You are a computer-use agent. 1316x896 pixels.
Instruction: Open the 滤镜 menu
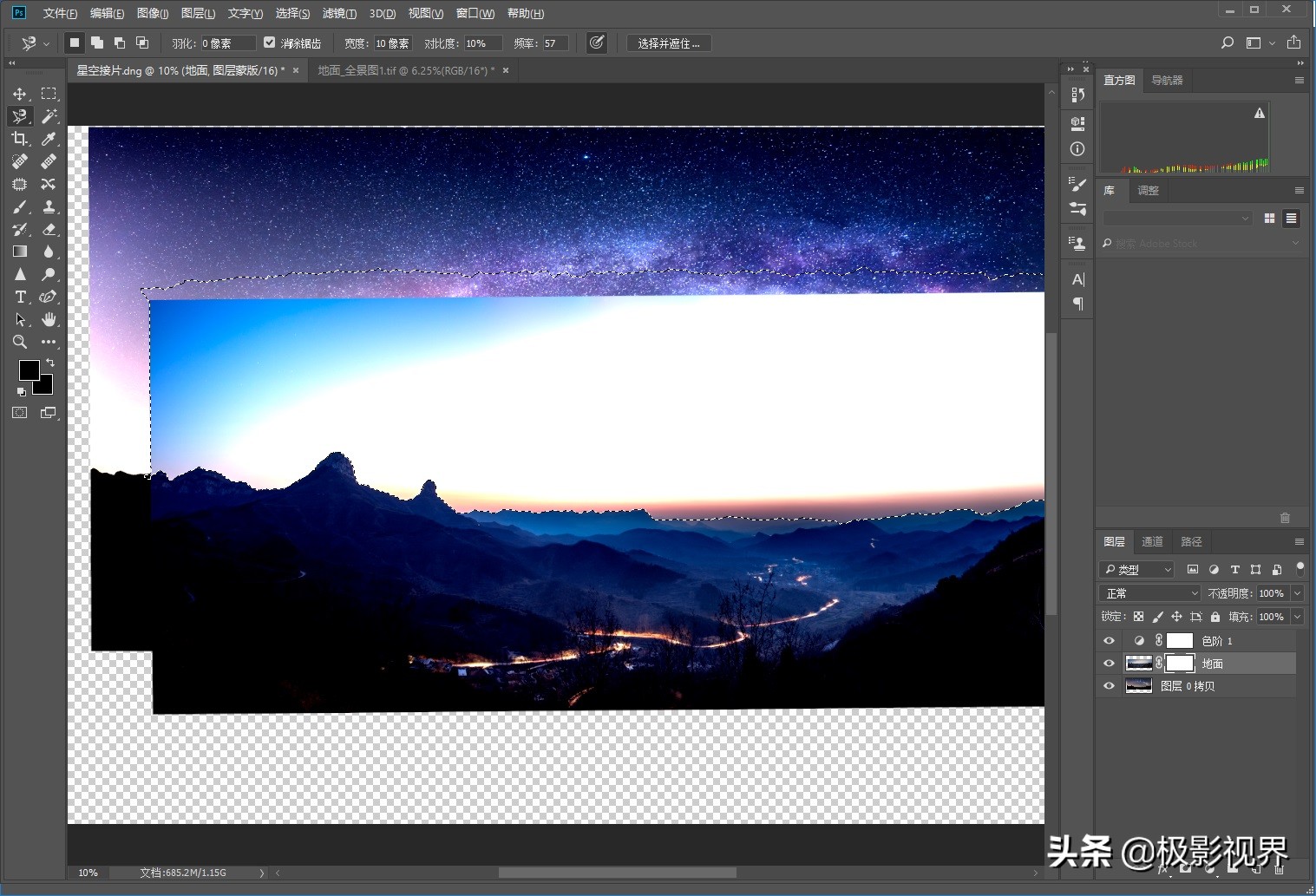point(338,13)
